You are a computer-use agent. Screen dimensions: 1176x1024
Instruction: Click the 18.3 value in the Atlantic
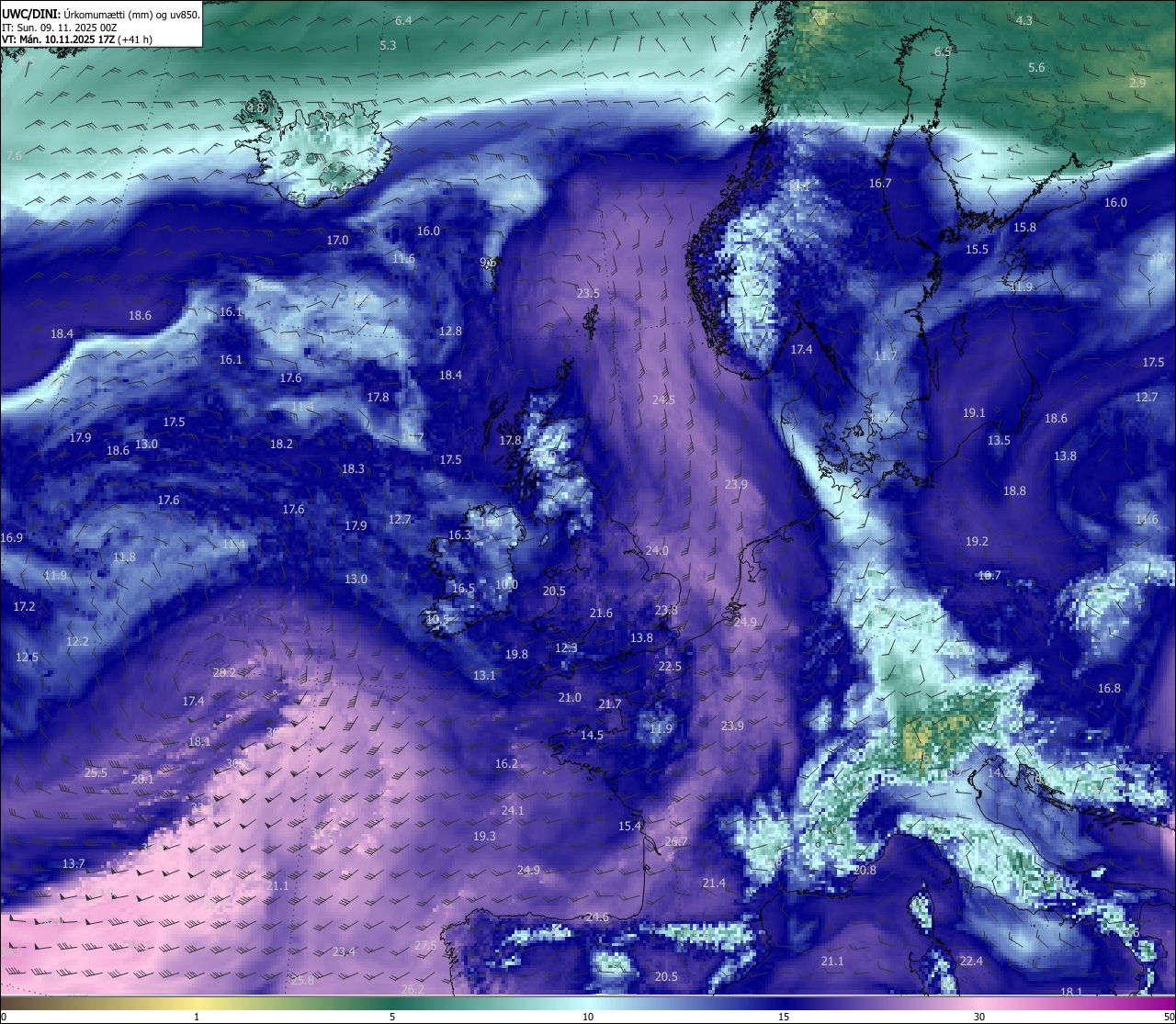[x=353, y=468]
